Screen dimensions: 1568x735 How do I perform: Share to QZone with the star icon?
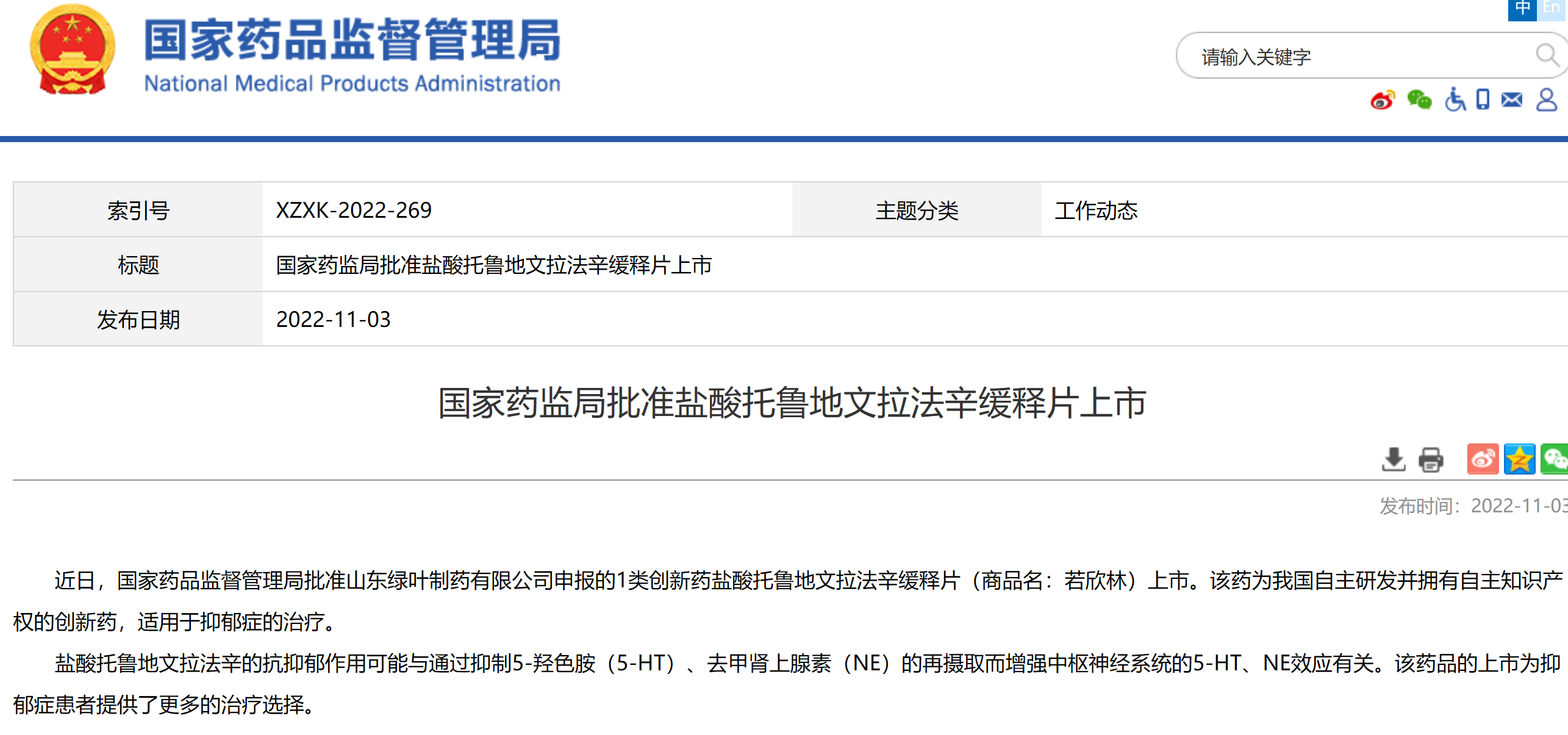(1519, 459)
